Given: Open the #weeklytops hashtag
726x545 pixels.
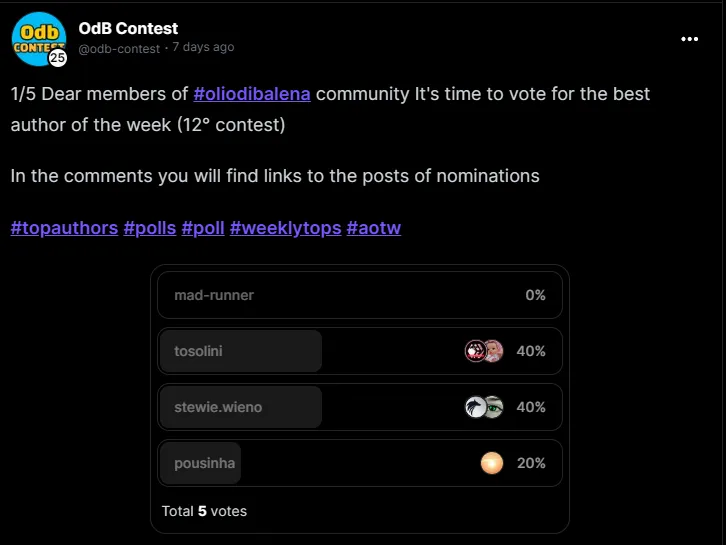Looking at the screenshot, I should click(286, 228).
